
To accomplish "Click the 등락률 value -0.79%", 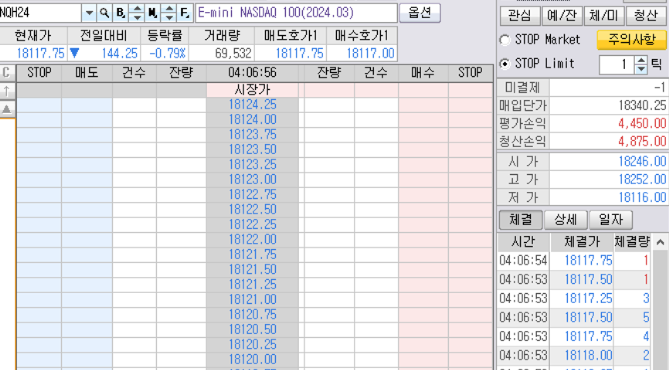I will pyautogui.click(x=168, y=53).
